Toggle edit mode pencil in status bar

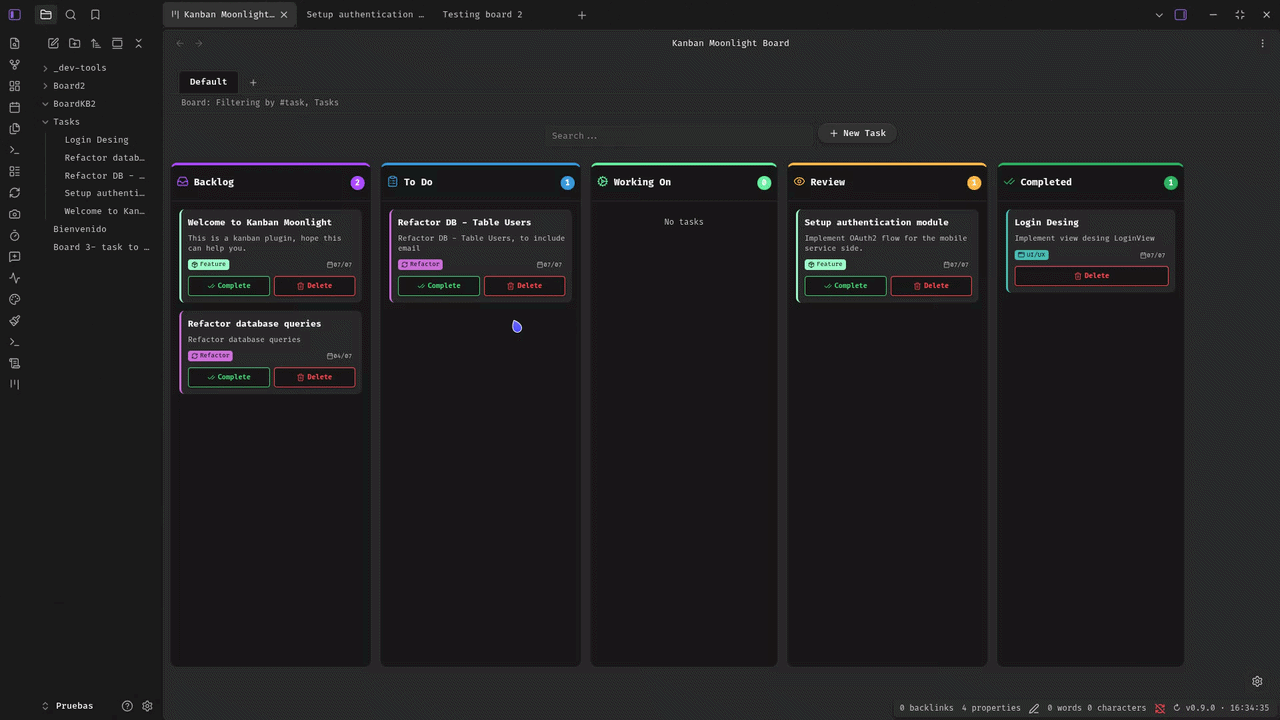coord(1034,708)
